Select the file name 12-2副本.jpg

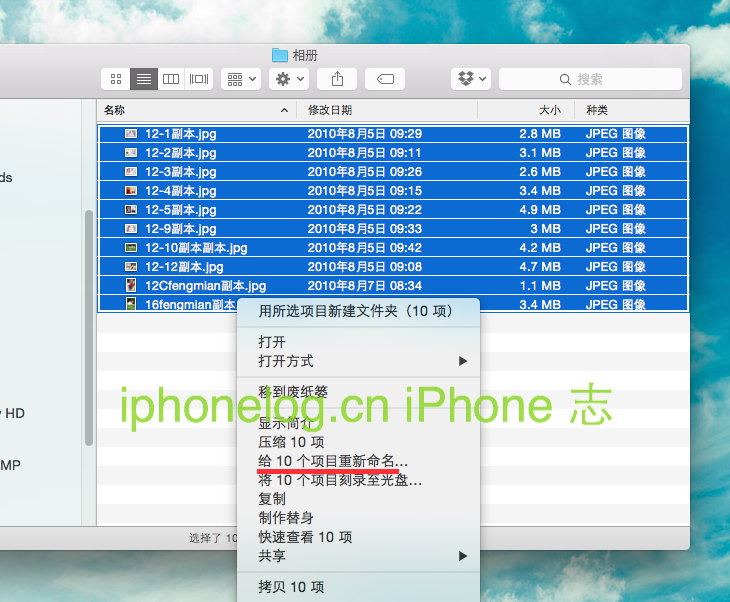coord(181,153)
